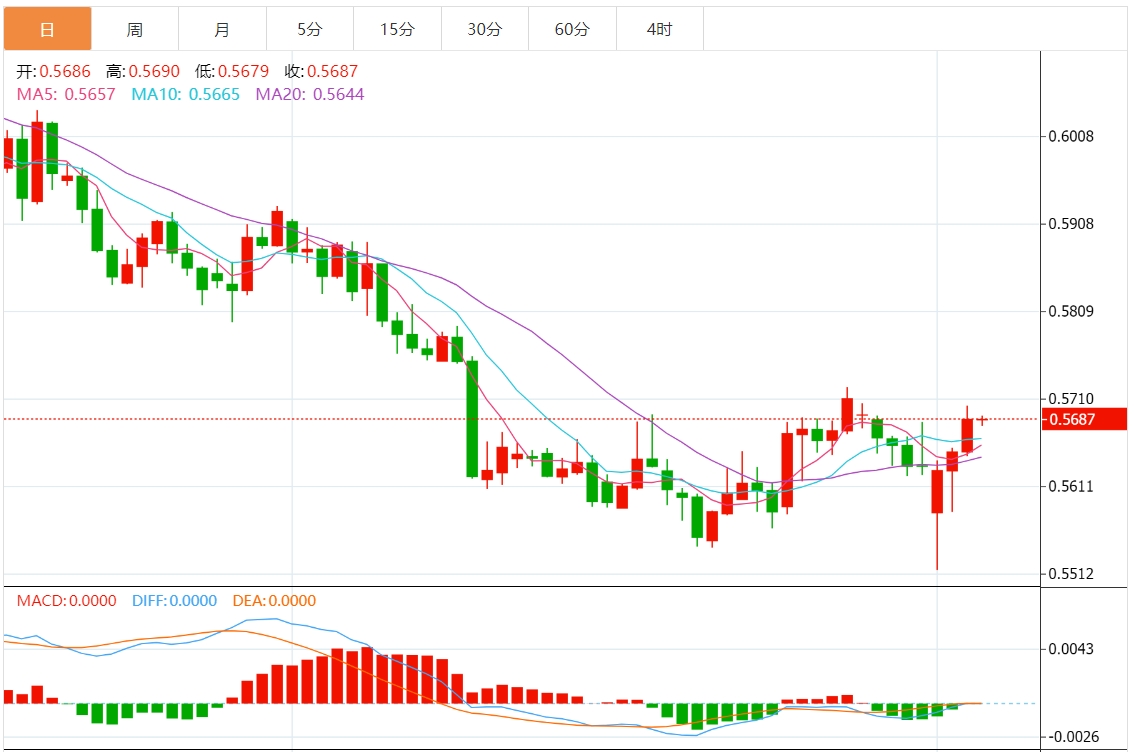
Task: Click the 0.5512 price axis label
Action: pos(1072,574)
